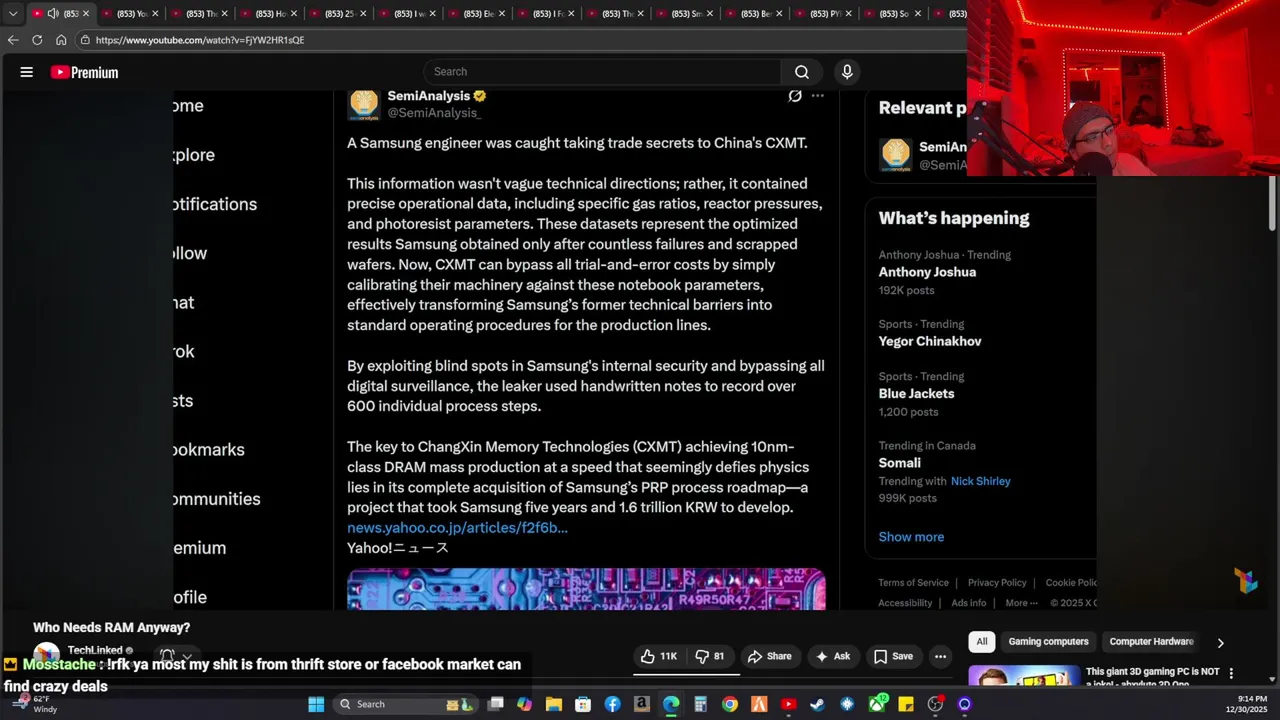Open the YouTube hamburger guide menu

(27, 72)
